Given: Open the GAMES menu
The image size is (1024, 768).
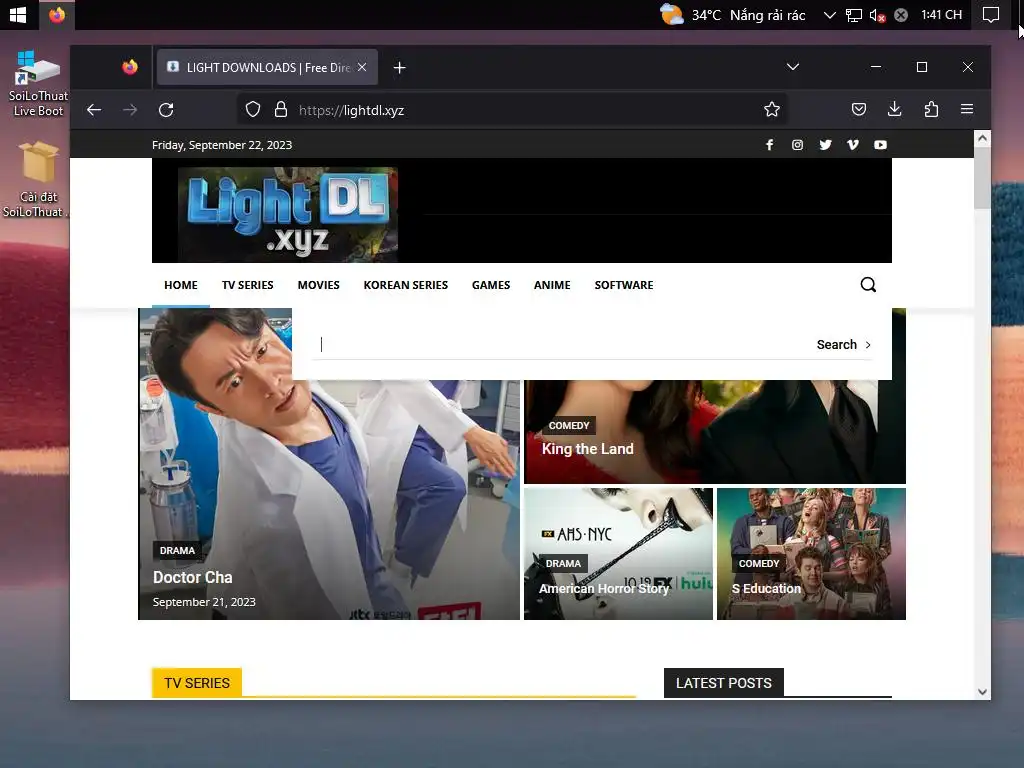Looking at the screenshot, I should coord(491,285).
